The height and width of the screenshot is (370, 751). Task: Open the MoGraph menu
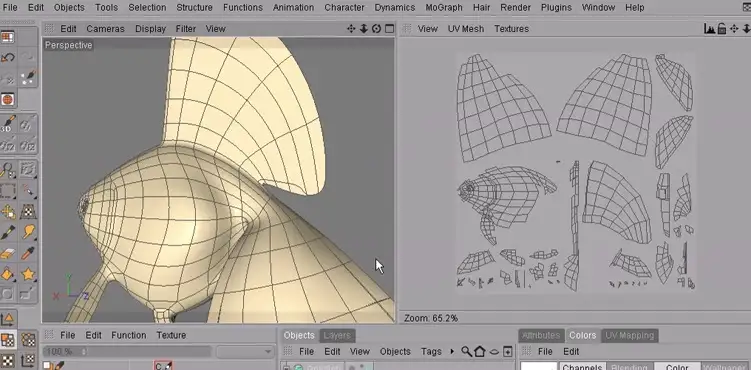(444, 8)
